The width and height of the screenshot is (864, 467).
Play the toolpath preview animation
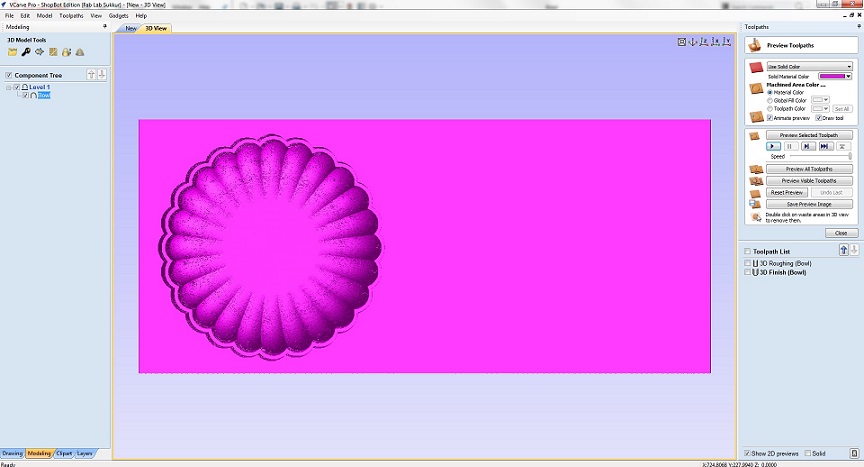773,146
